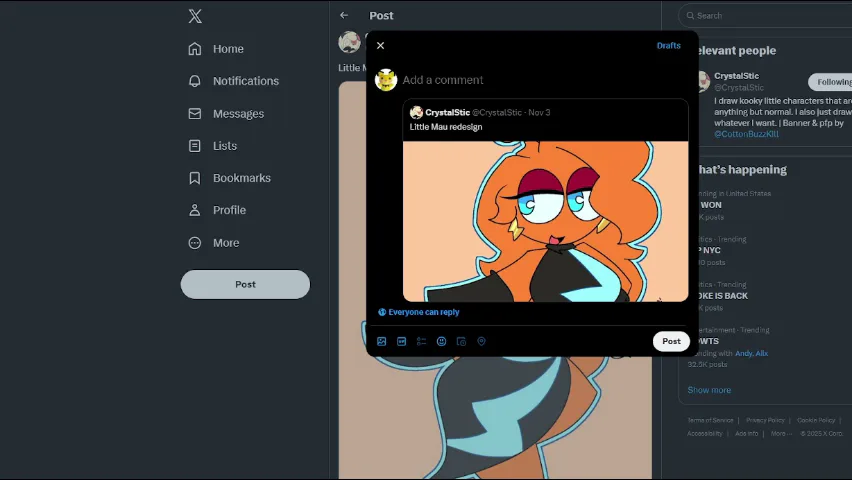Open the @CottonBuzzKill mention link

tap(746, 134)
